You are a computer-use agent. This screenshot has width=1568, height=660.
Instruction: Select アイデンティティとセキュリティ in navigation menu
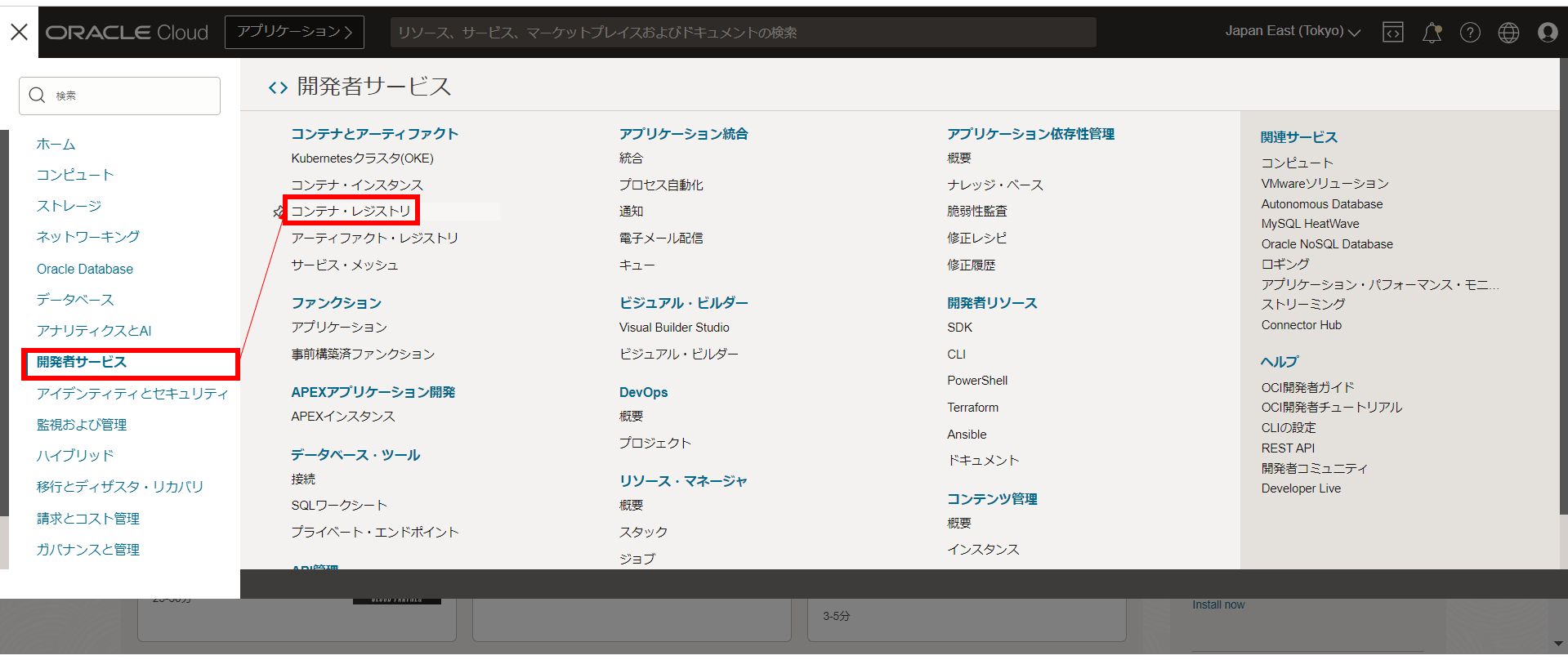pos(132,394)
